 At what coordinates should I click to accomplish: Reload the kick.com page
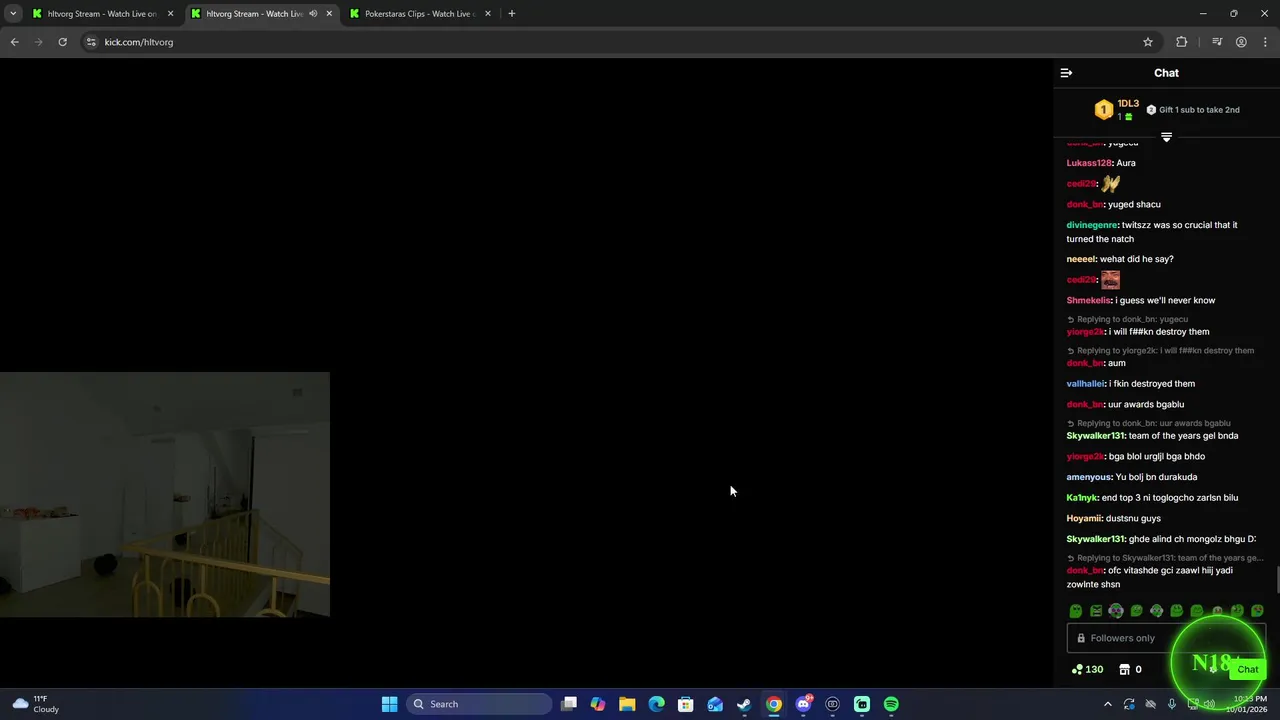pos(62,42)
